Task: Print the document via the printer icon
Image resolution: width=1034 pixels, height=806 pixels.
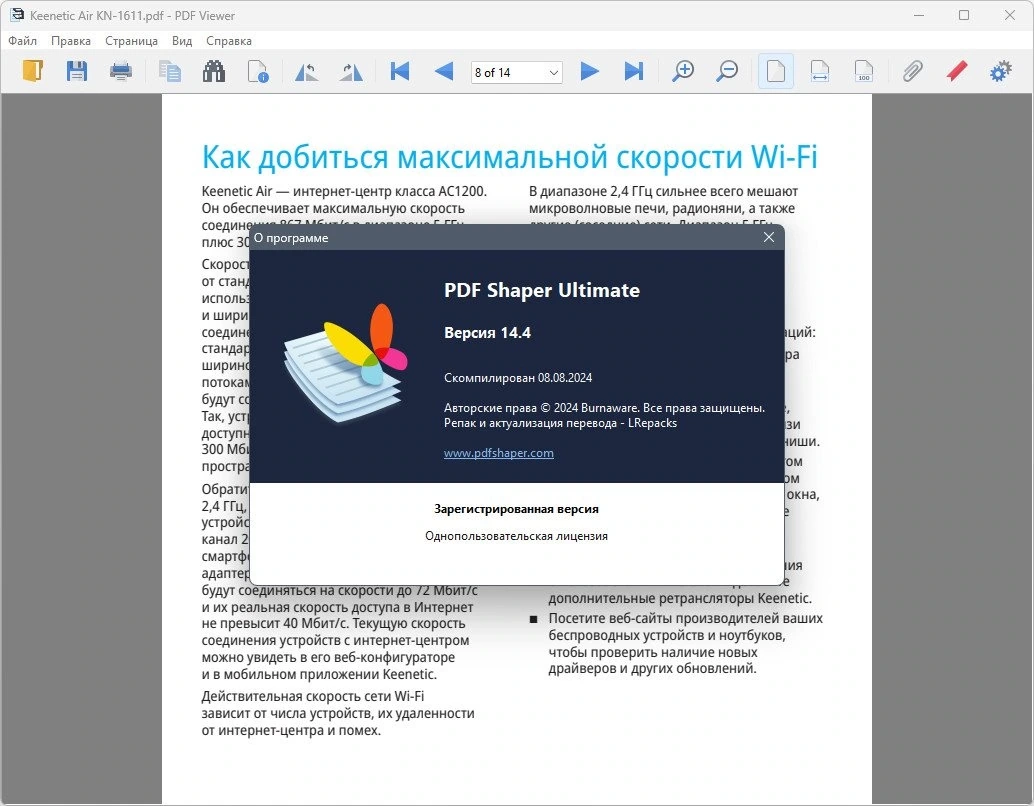Action: coord(121,71)
